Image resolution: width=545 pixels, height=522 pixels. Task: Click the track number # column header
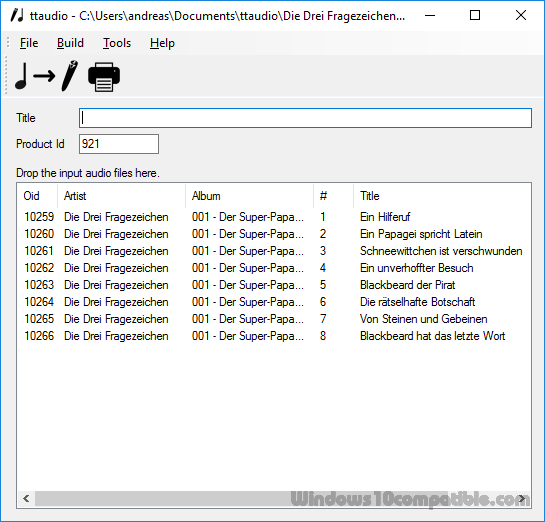click(x=333, y=196)
